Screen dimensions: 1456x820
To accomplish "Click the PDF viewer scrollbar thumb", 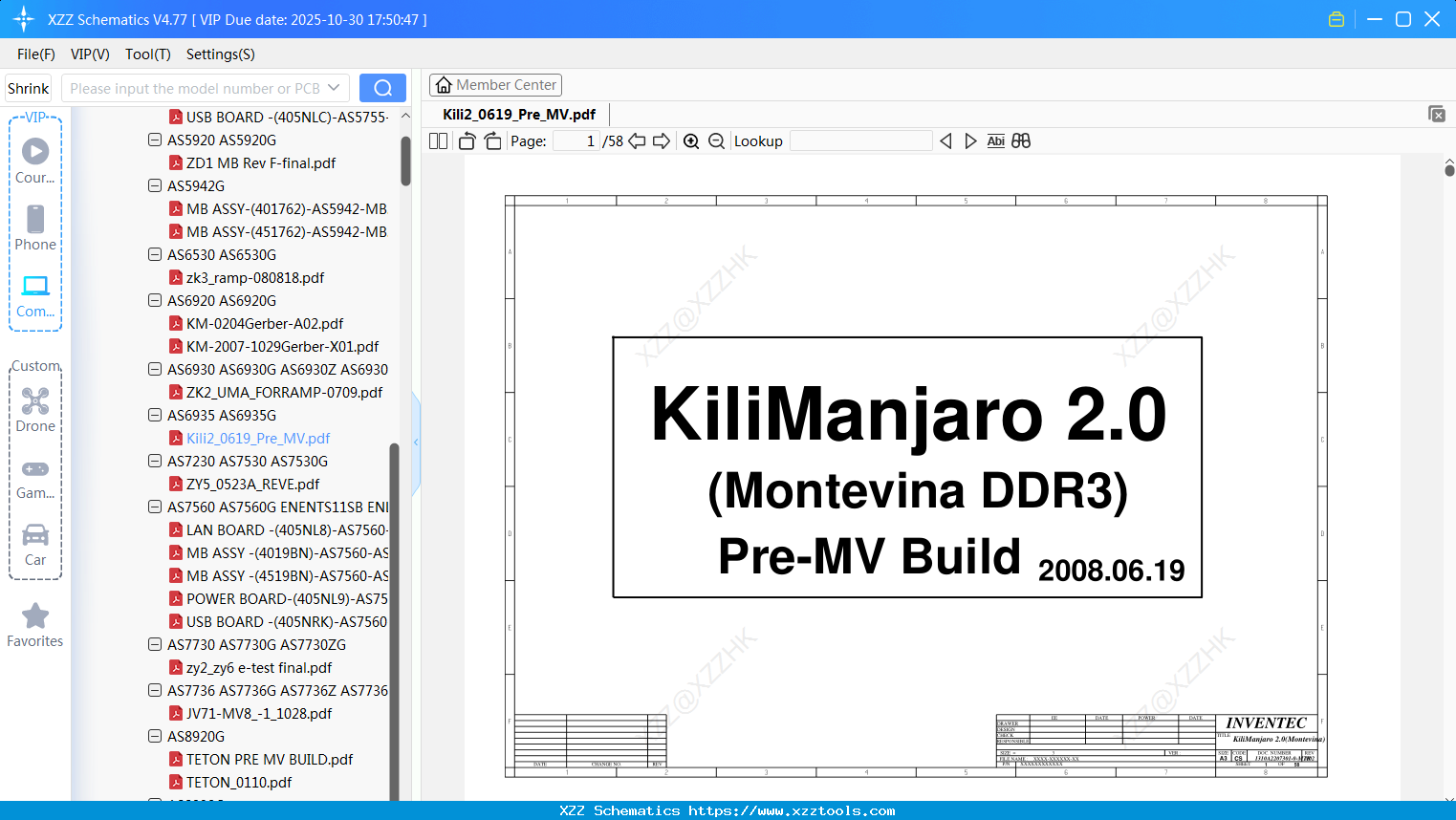I will coord(1449,170).
